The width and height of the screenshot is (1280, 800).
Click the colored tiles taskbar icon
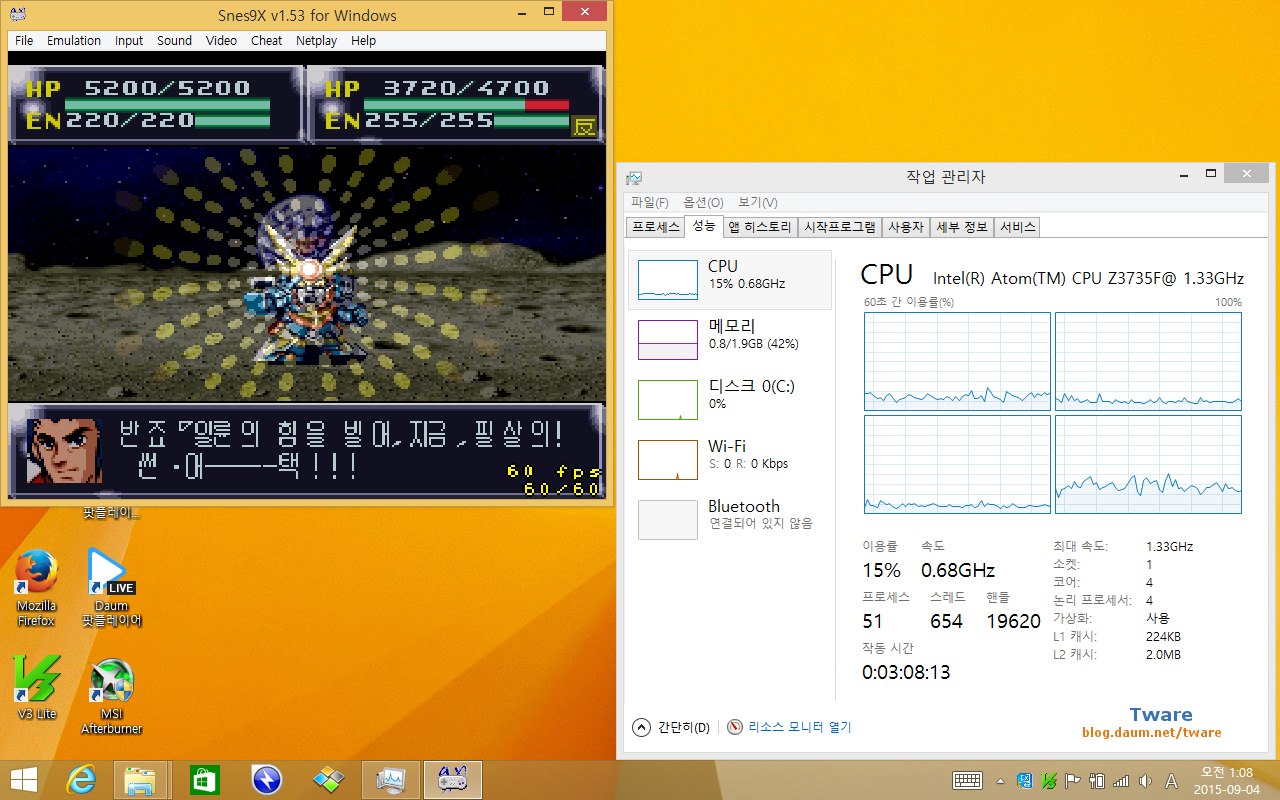coord(329,779)
